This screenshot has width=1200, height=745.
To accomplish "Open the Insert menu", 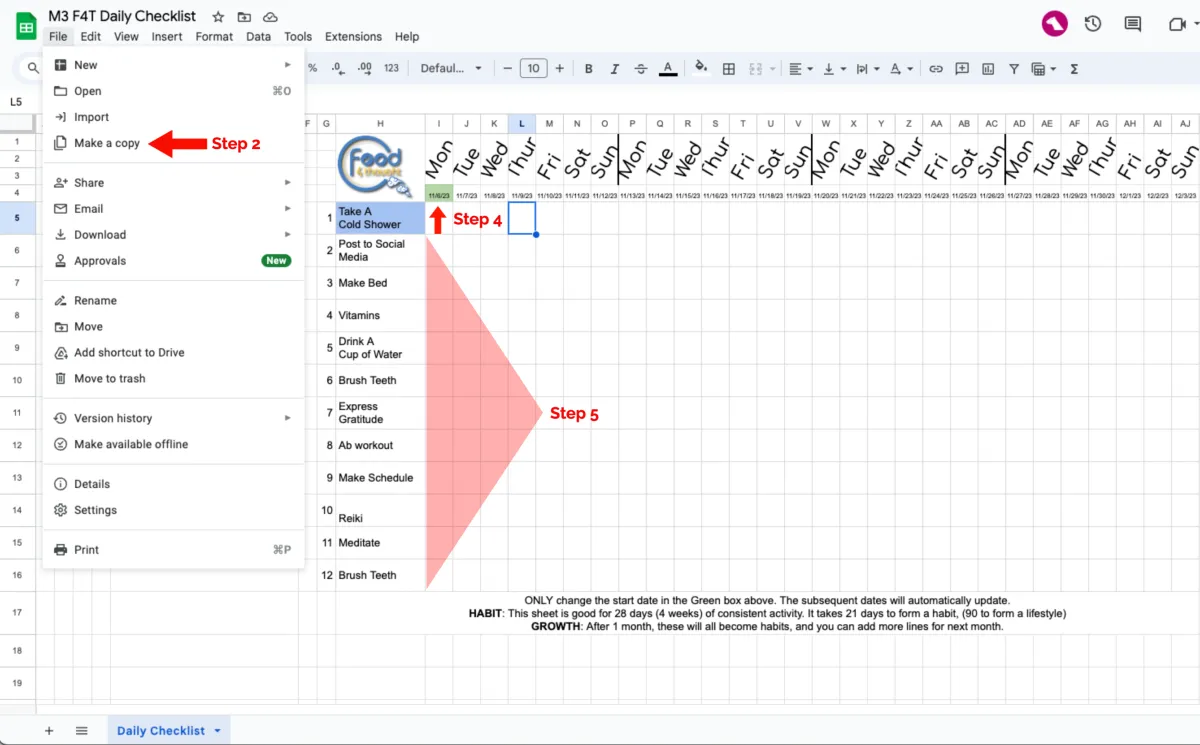I will point(167,36).
